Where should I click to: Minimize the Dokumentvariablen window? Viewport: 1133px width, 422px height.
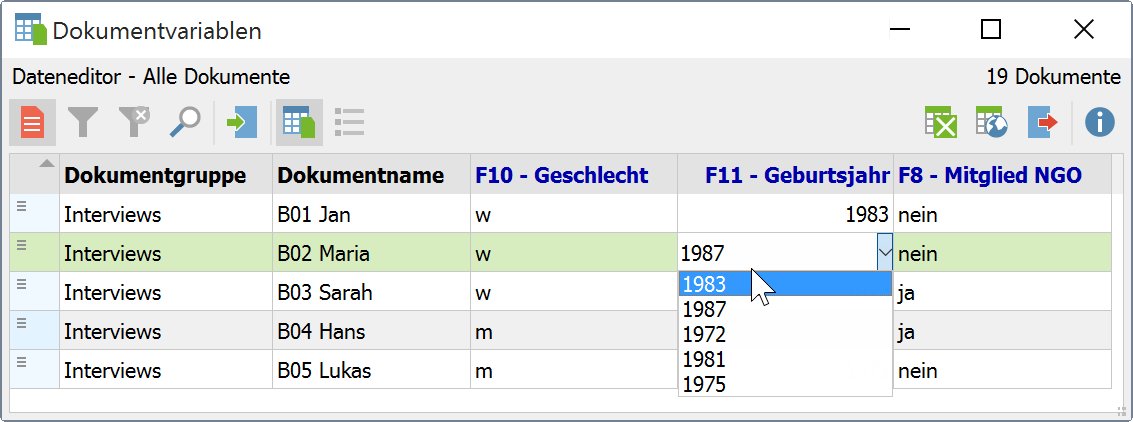coord(899,30)
